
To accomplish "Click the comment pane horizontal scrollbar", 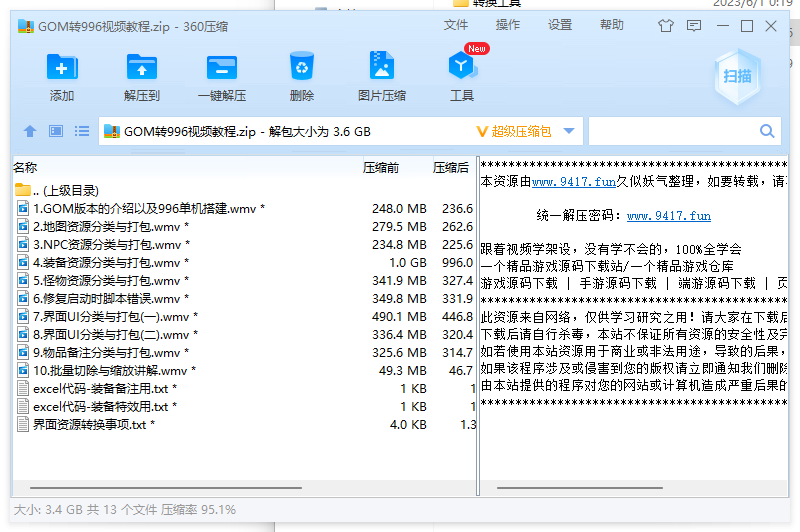I will pos(580,488).
